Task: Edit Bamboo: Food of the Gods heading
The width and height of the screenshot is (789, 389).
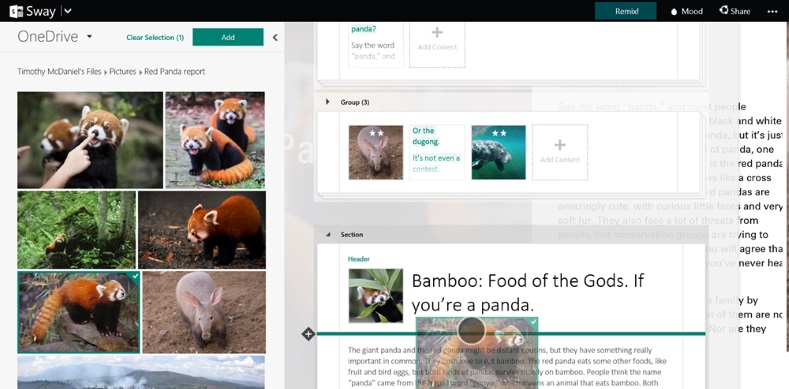Action: (528, 293)
